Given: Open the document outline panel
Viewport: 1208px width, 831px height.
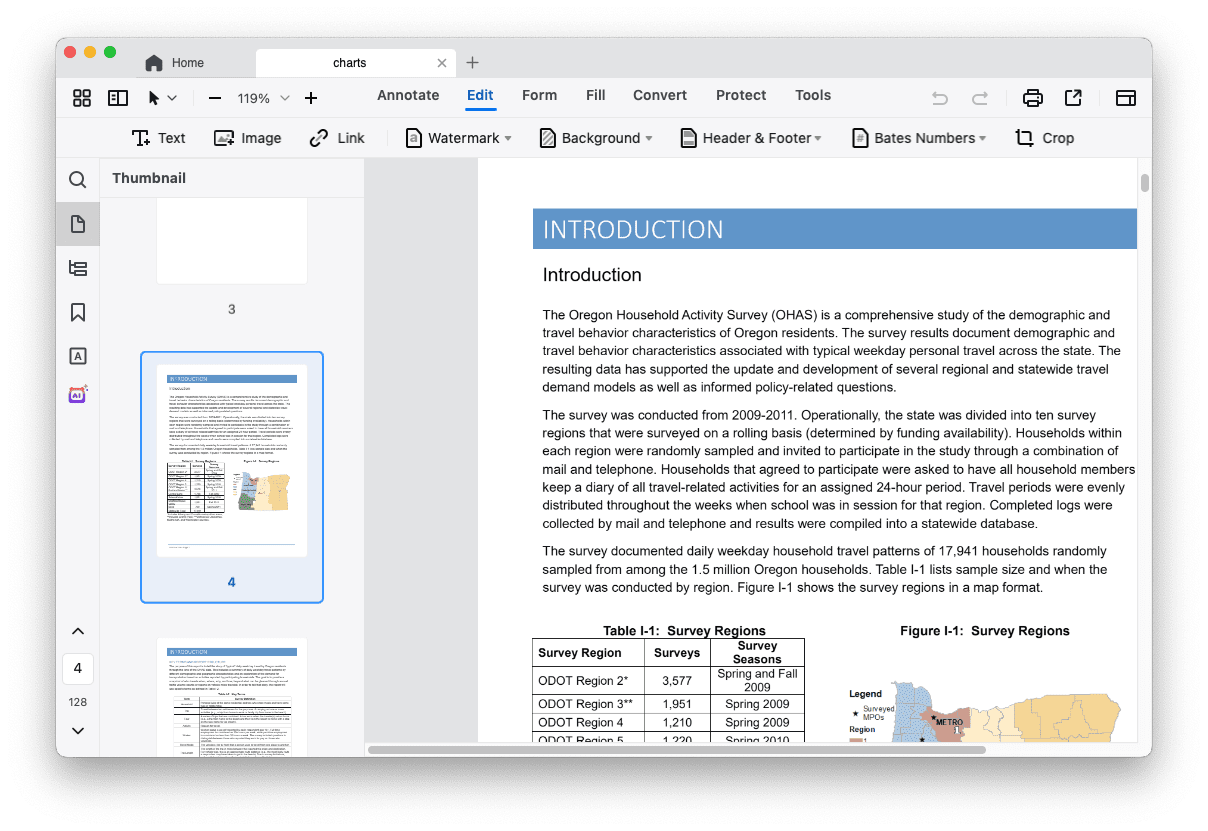Looking at the screenshot, I should tap(77, 268).
